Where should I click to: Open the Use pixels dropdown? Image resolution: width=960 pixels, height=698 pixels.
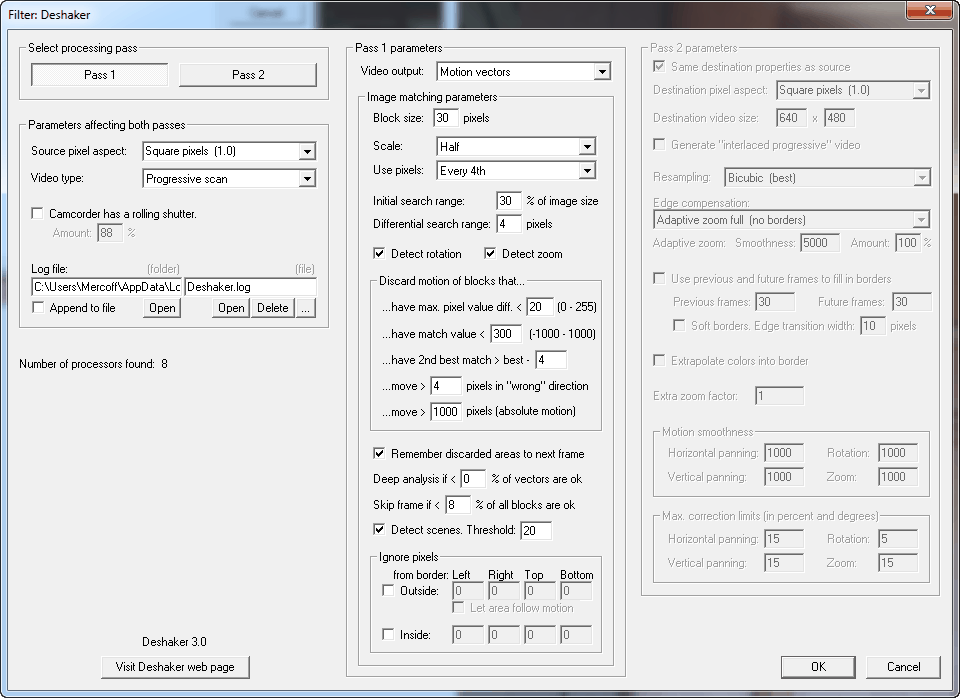[516, 171]
